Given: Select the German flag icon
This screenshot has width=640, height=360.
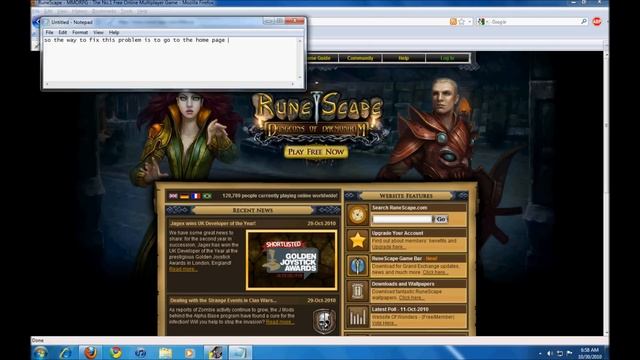Looking at the screenshot, I should (x=184, y=196).
